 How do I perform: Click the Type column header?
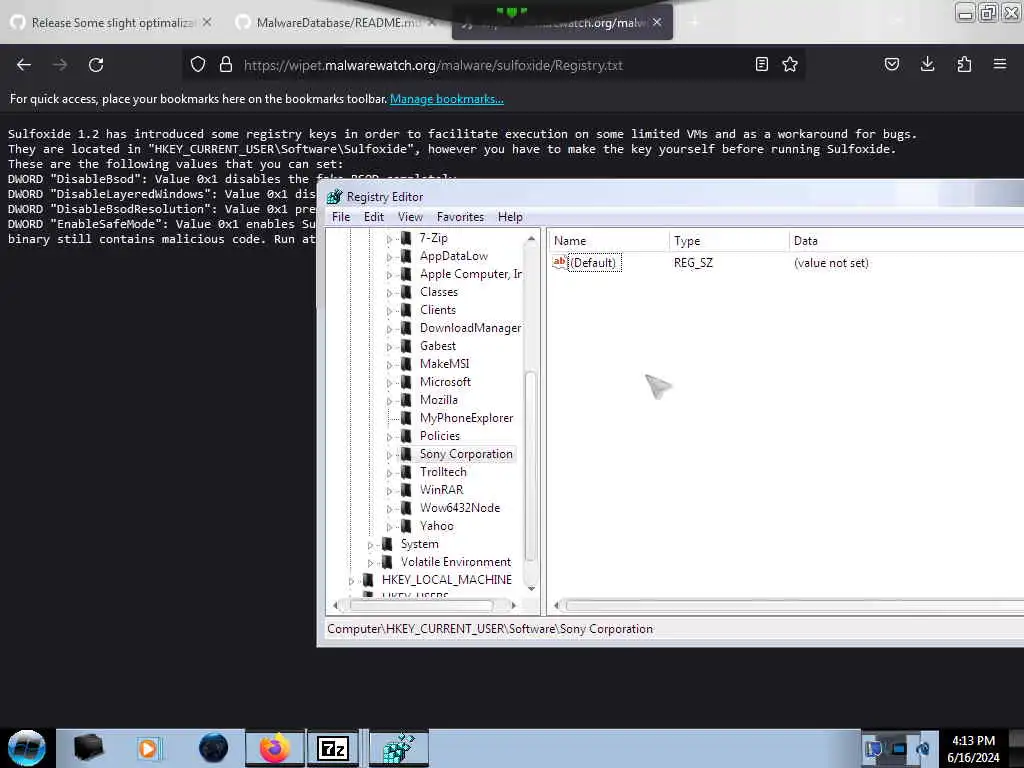pyautogui.click(x=728, y=241)
